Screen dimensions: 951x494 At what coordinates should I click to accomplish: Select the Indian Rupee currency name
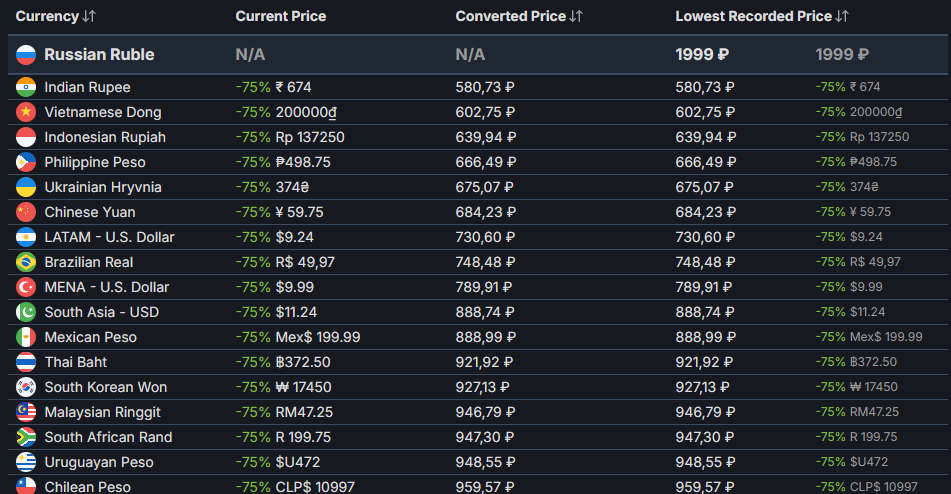coord(87,87)
